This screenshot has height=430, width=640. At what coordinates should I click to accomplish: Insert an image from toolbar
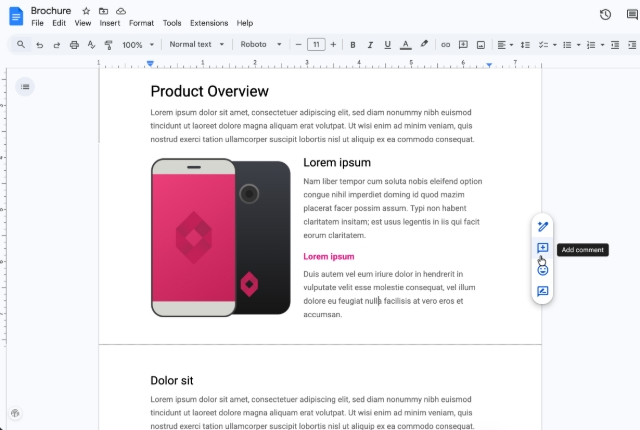pos(481,45)
